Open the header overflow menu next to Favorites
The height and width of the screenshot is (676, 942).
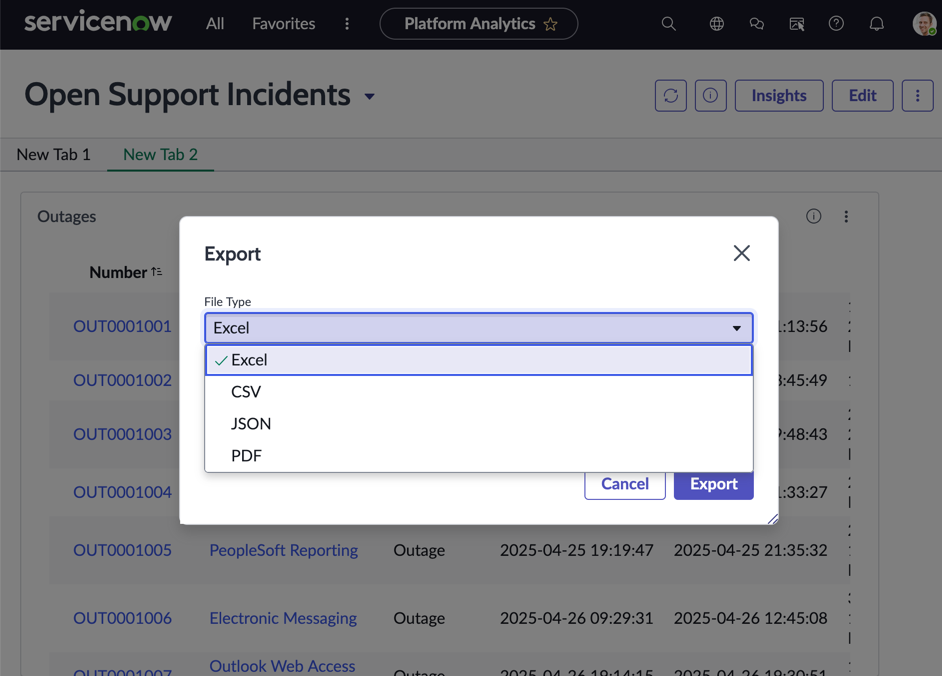(347, 24)
